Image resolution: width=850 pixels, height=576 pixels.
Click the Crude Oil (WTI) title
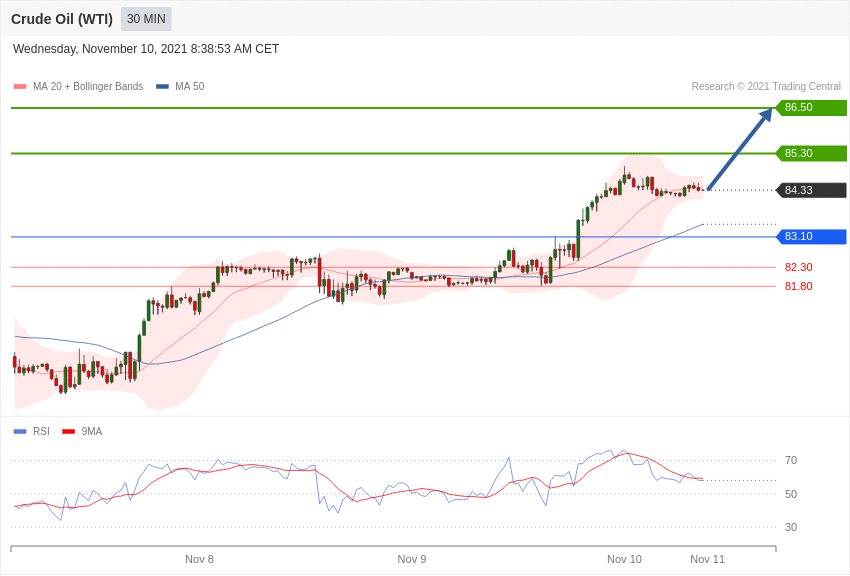(x=62, y=19)
